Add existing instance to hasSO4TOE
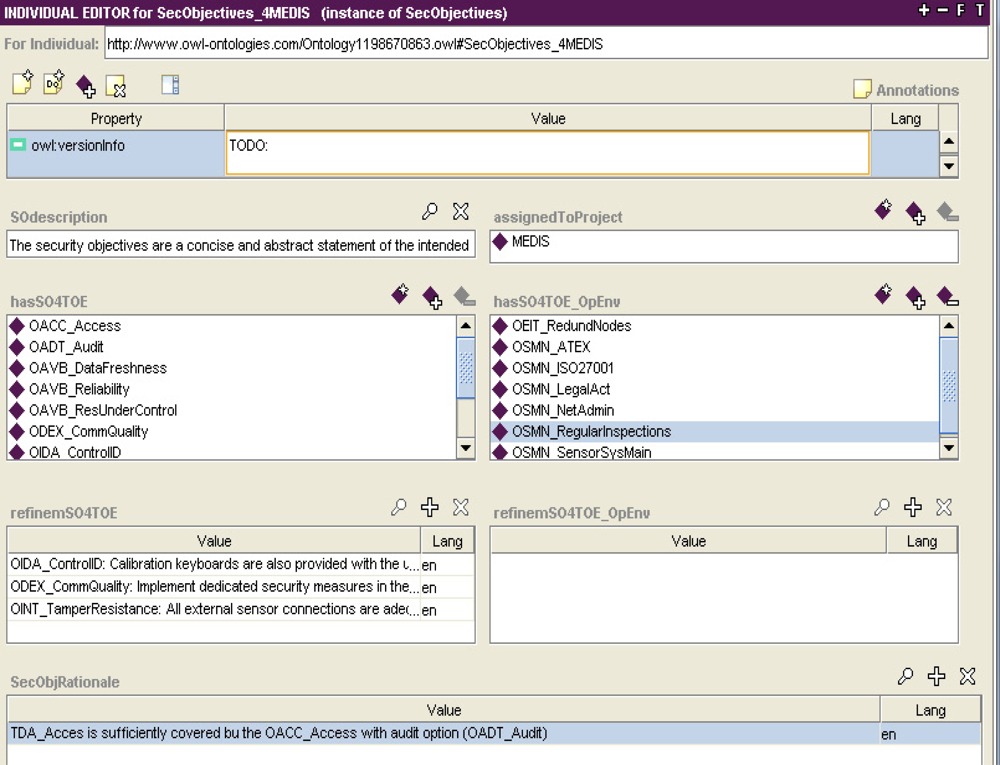Image resolution: width=1000 pixels, height=765 pixels. [432, 296]
